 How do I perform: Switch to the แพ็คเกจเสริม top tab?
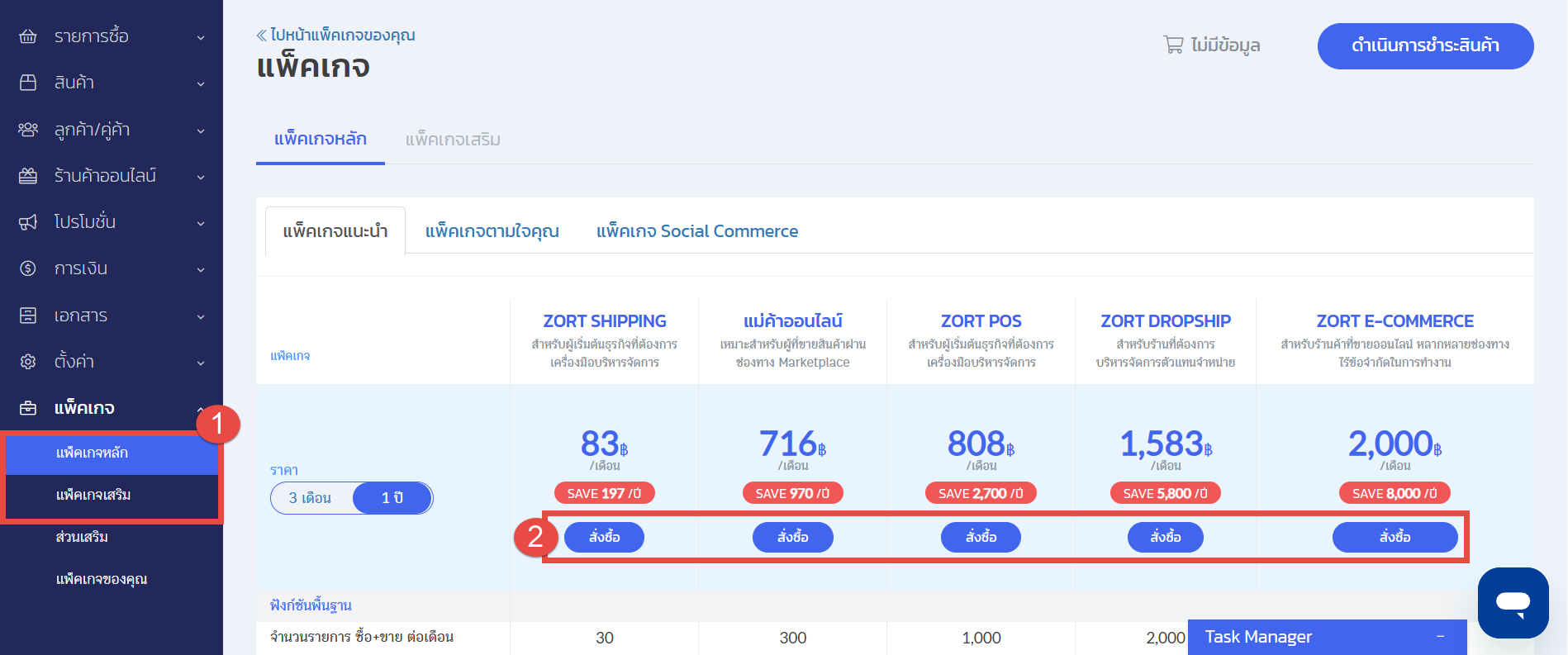[453, 140]
